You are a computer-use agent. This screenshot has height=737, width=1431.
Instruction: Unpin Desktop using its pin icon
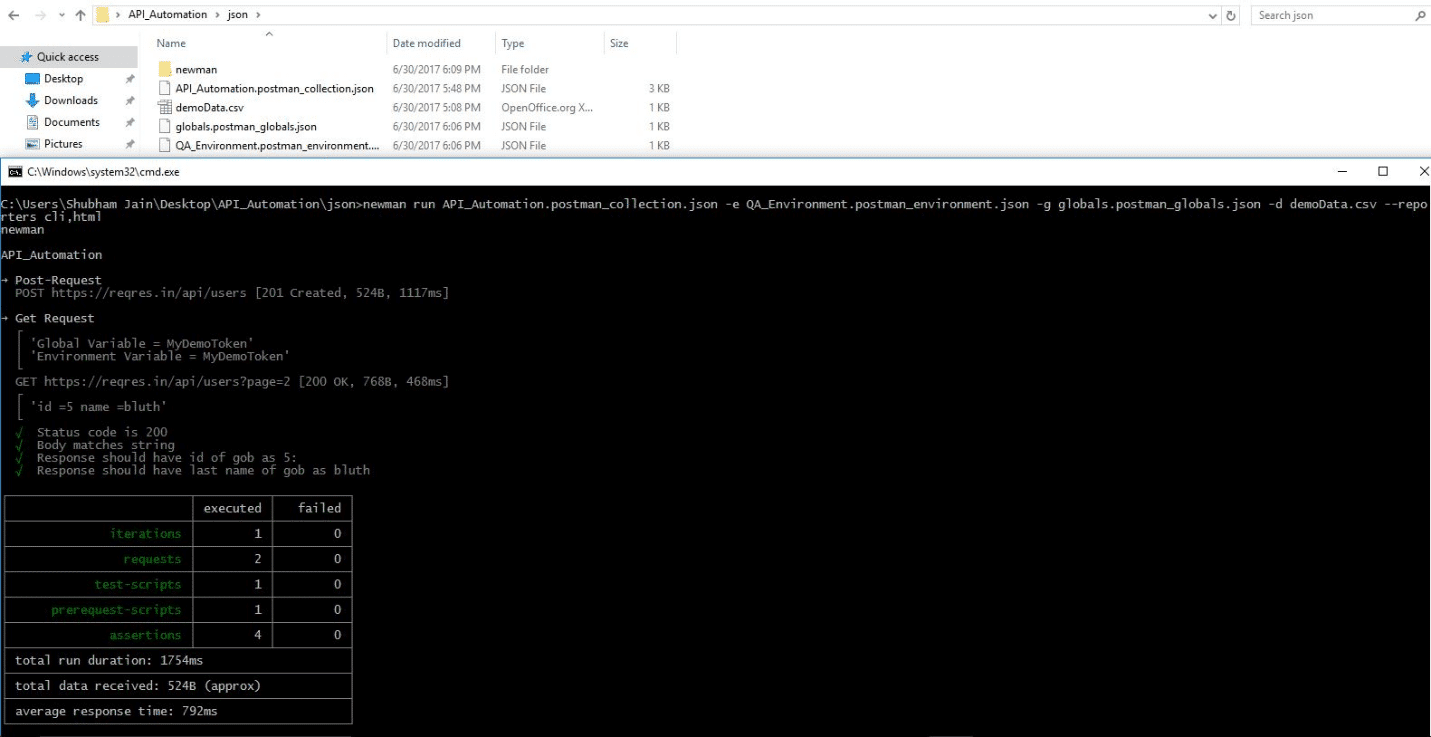(x=130, y=79)
